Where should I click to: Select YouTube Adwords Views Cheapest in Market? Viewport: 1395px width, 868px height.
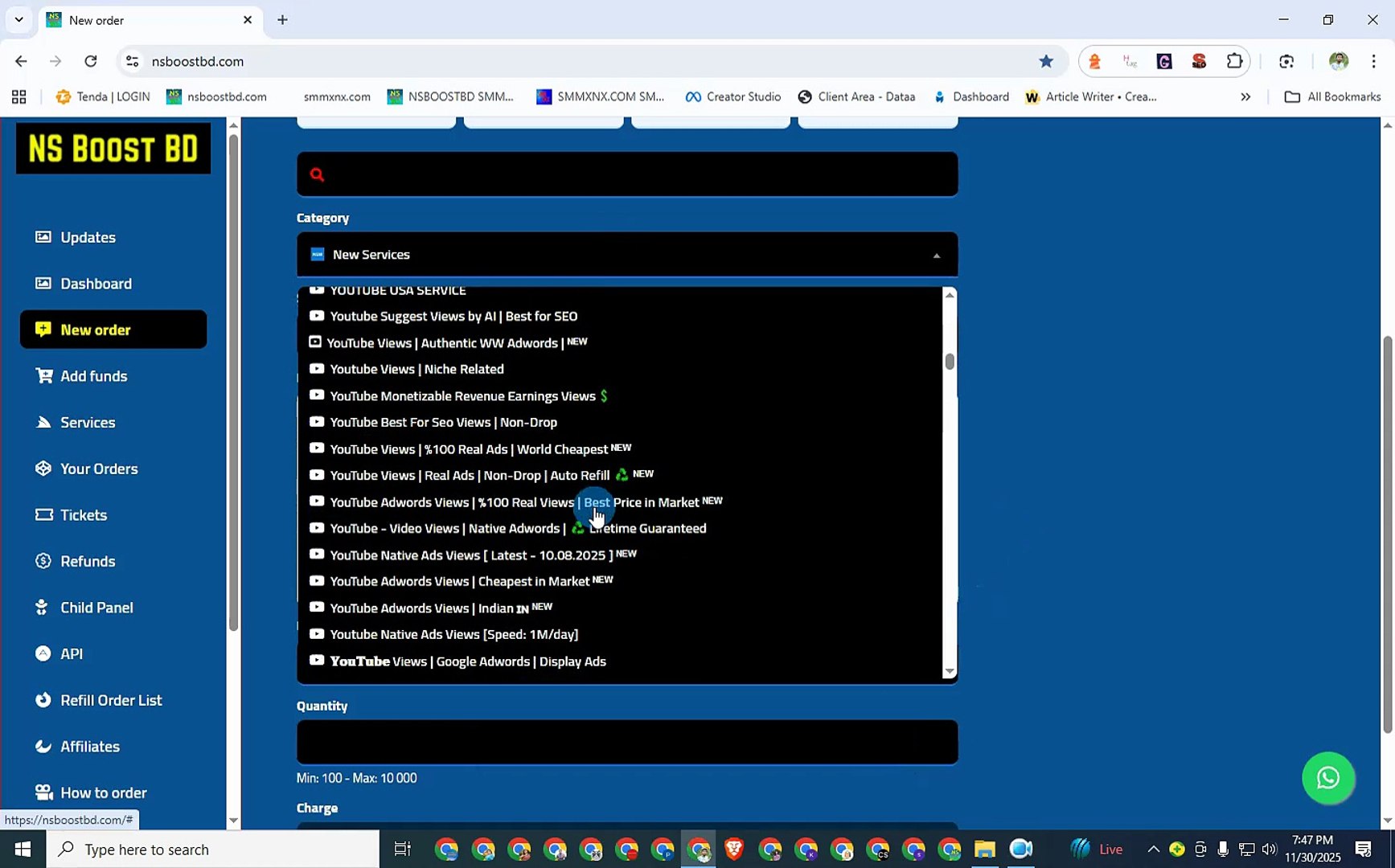[619, 582]
